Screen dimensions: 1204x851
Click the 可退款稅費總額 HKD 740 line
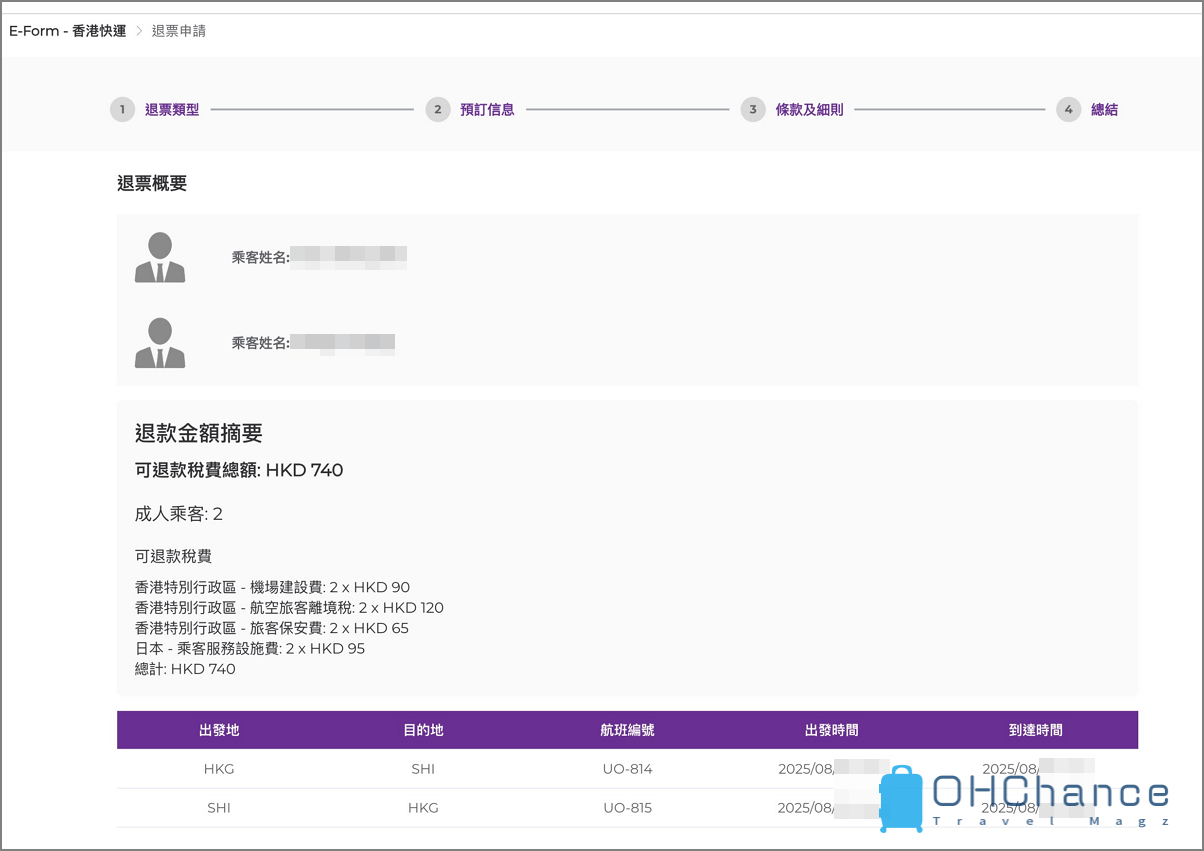tap(239, 470)
